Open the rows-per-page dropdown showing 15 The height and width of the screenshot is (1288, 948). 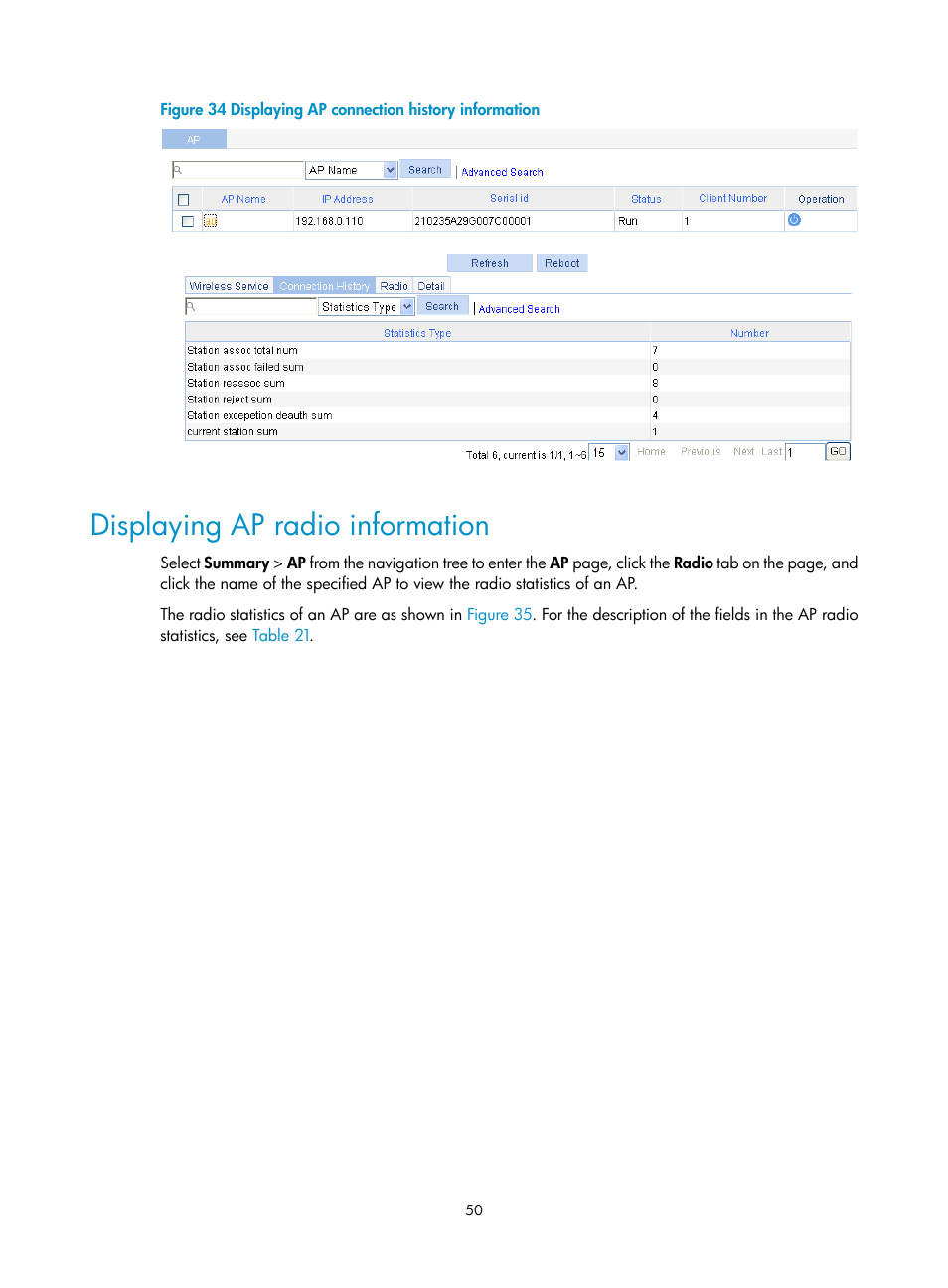622,452
